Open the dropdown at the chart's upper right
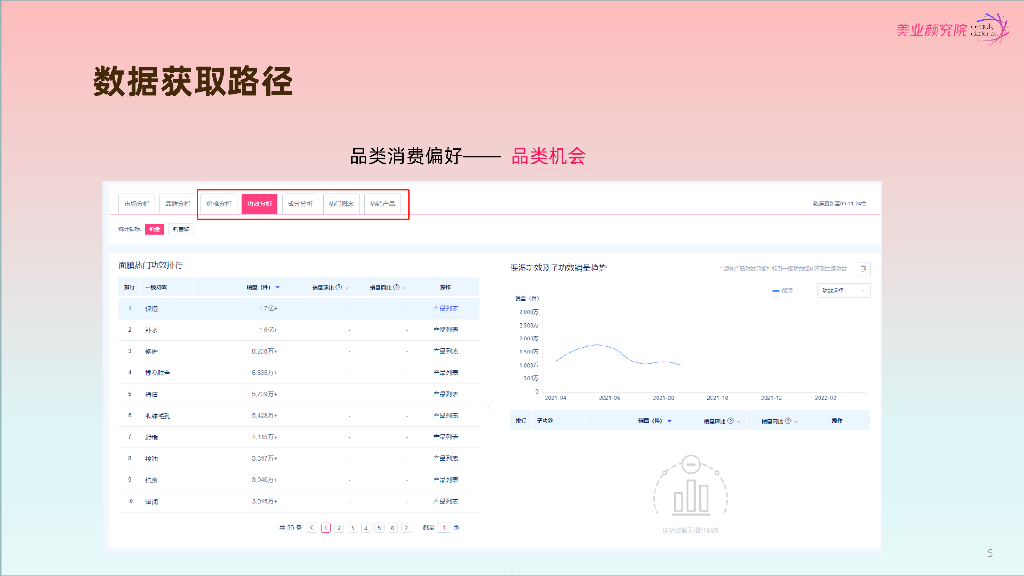The image size is (1024, 576). click(843, 291)
